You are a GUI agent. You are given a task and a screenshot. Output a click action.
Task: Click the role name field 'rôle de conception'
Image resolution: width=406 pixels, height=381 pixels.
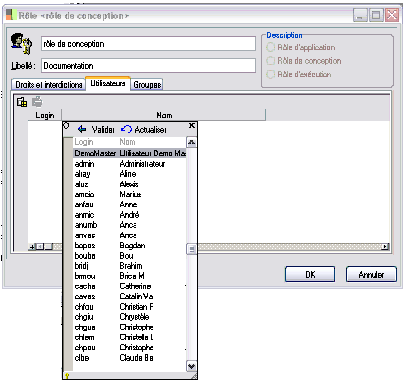(148, 44)
